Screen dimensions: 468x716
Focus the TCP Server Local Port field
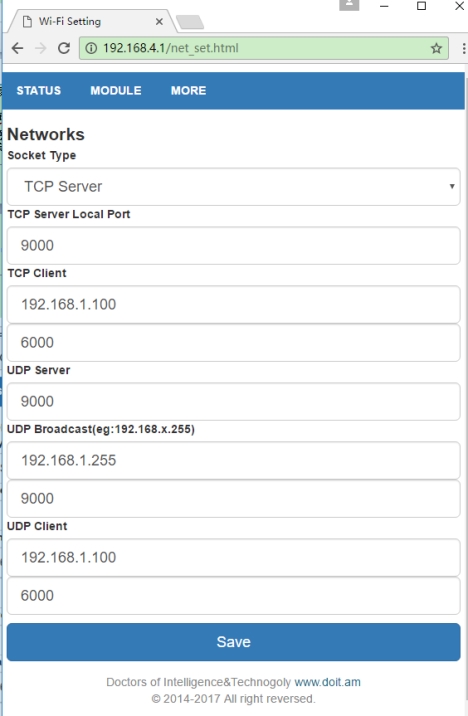click(x=233, y=246)
